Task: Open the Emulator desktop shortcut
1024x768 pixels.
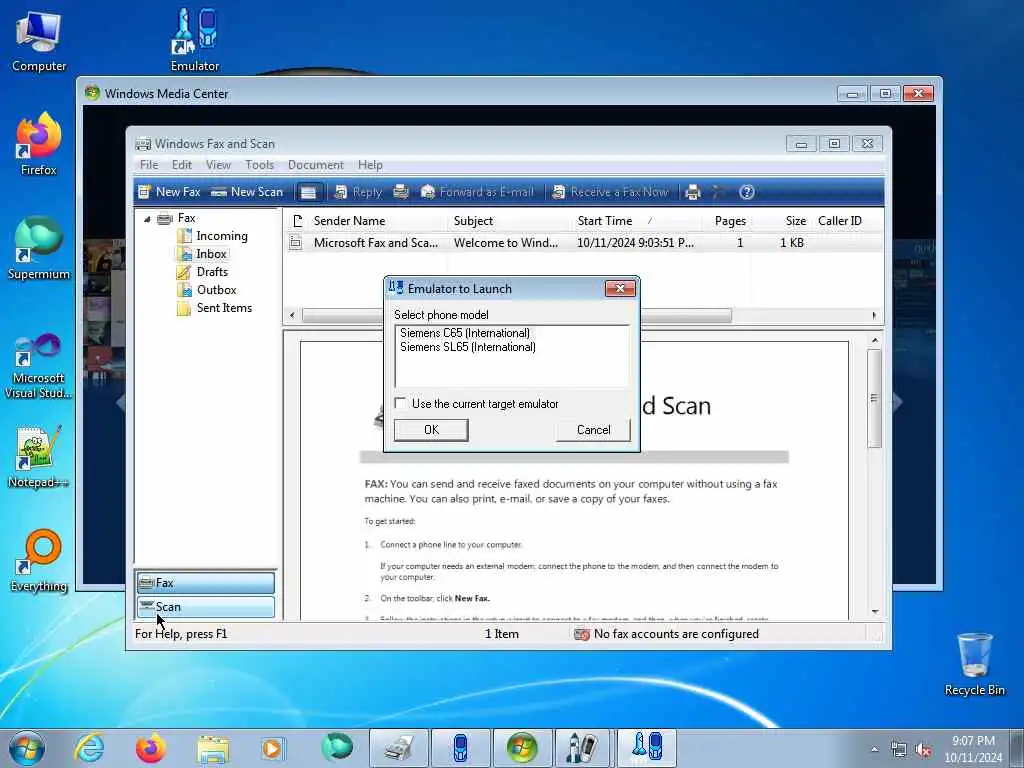Action: 195,39
